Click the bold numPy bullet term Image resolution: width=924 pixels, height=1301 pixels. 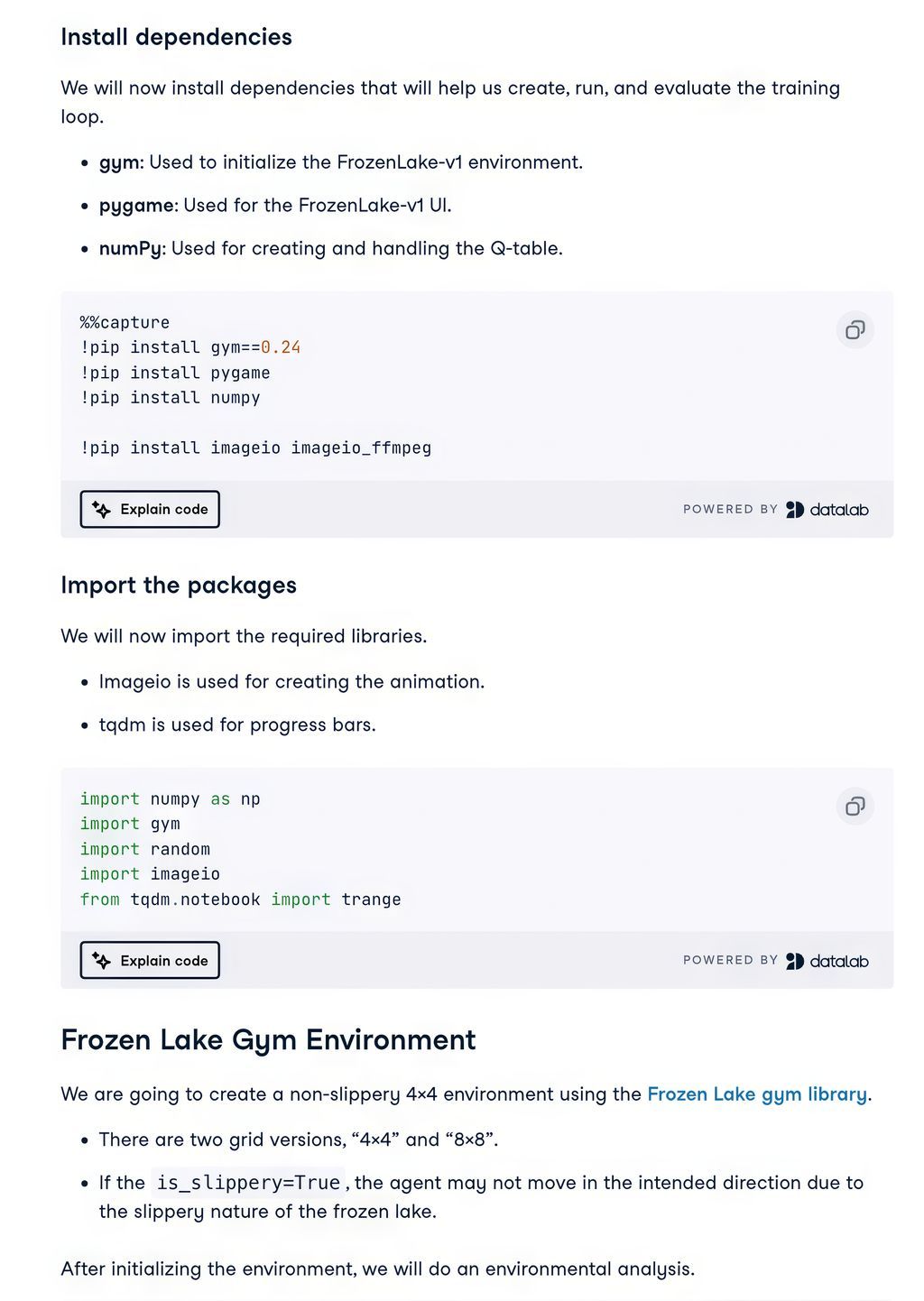[x=131, y=249]
